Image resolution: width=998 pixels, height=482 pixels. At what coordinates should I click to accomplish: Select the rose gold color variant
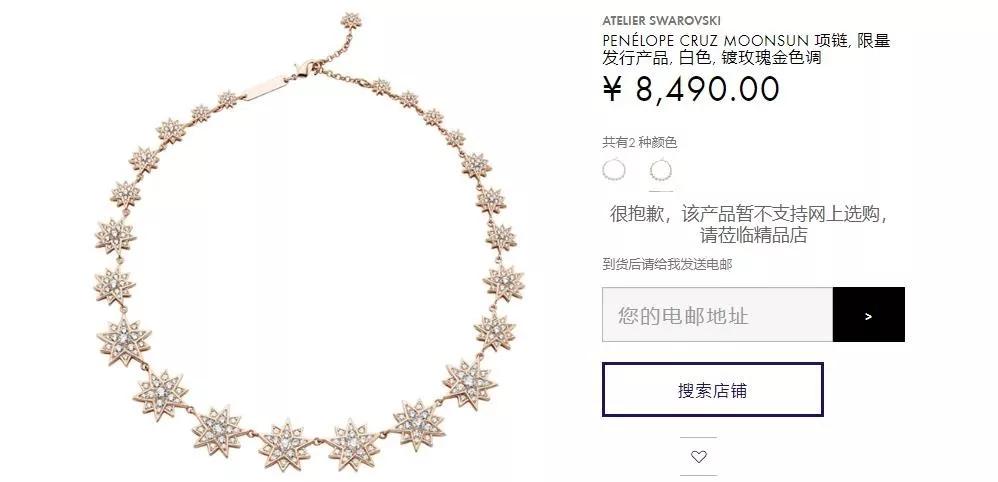[661, 170]
